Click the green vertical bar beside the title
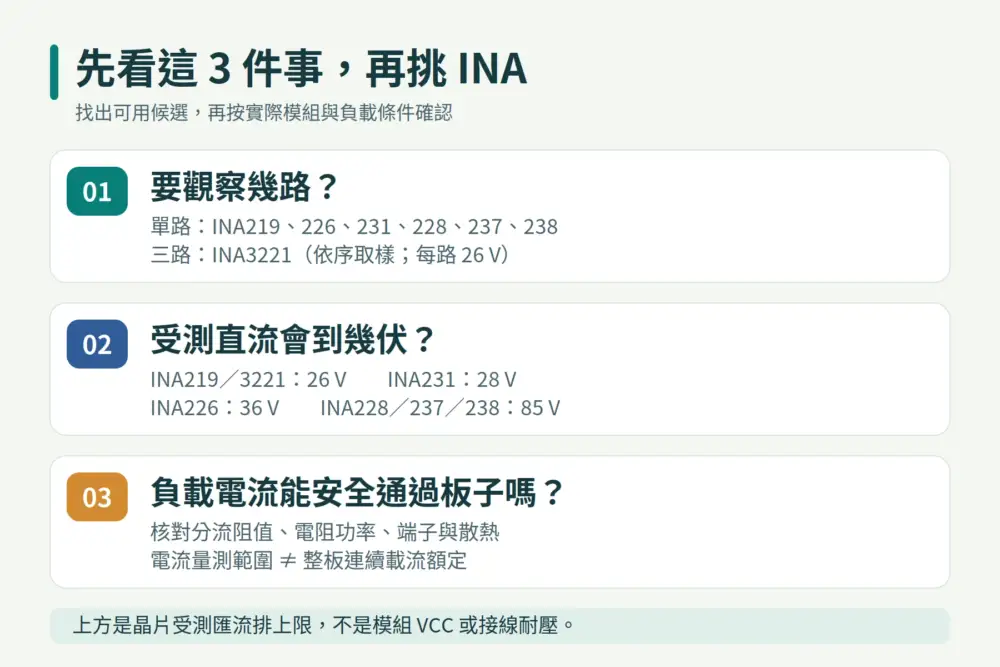1000x667 pixels. [x=54, y=72]
